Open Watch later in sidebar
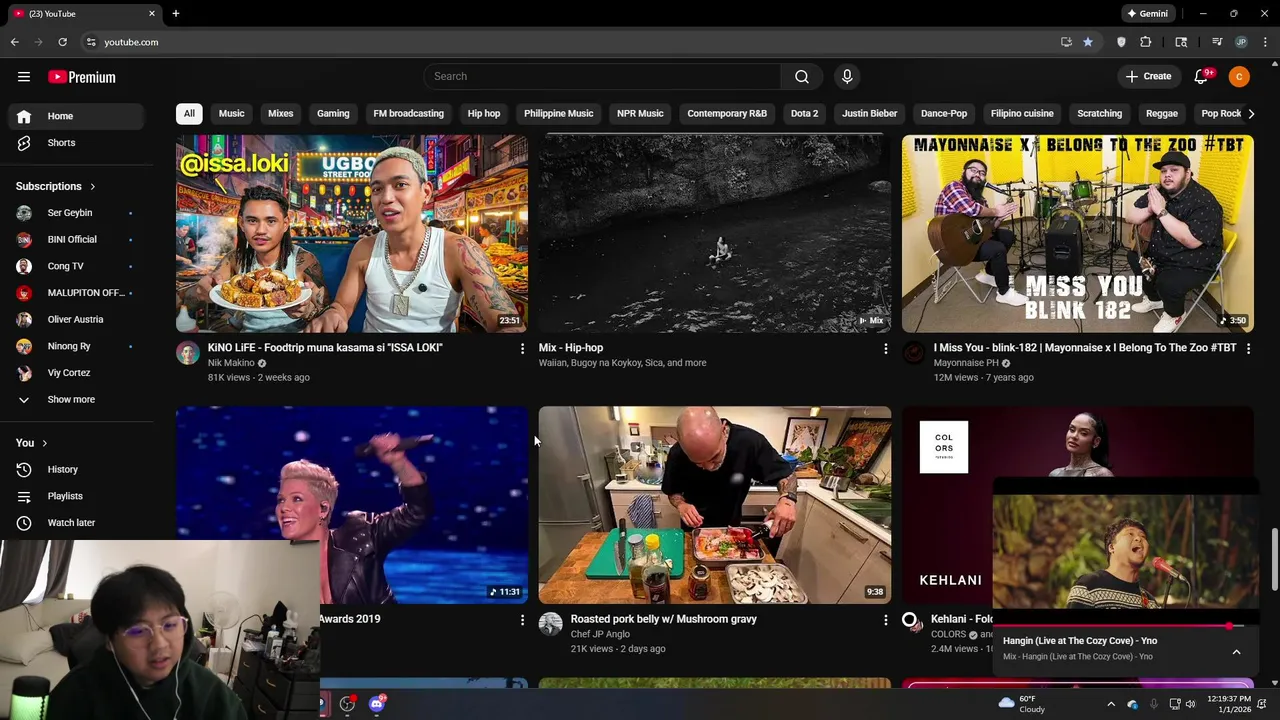The height and width of the screenshot is (720, 1280). point(74,523)
